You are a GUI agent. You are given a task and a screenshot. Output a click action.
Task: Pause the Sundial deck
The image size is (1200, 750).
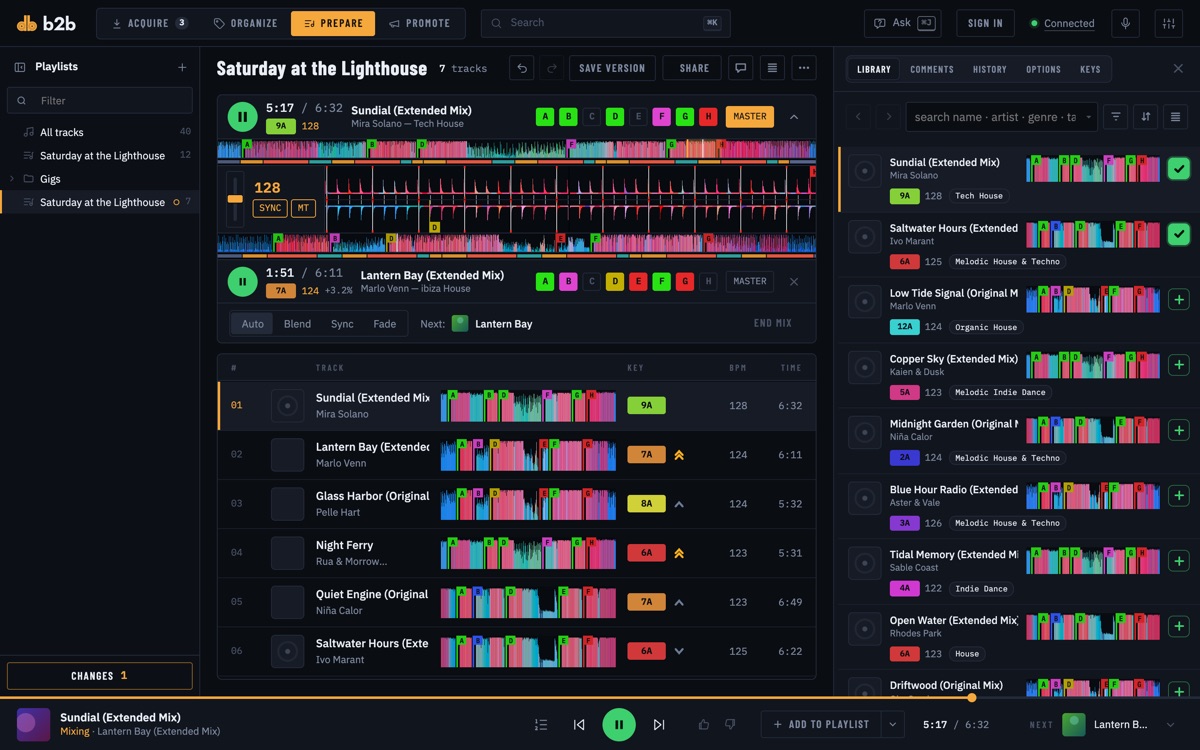242,117
